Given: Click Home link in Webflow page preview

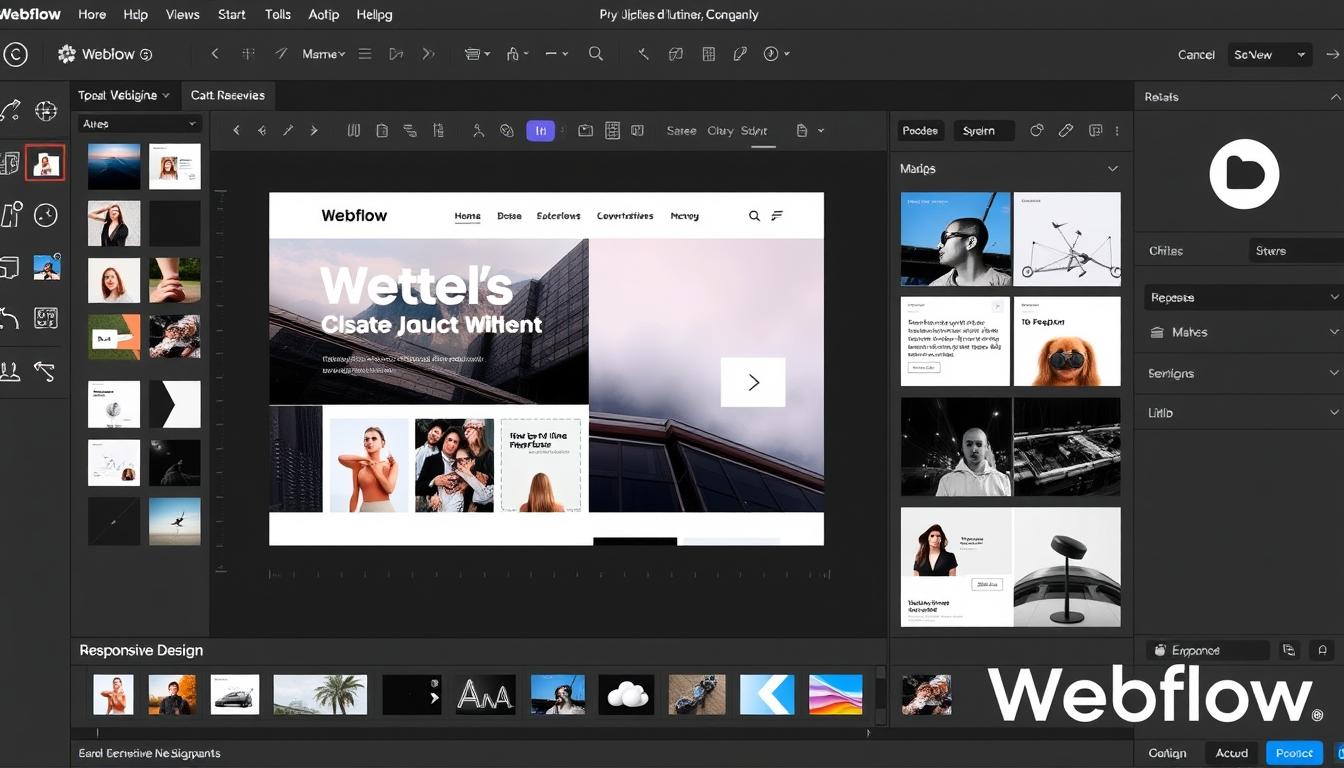Looking at the screenshot, I should point(467,216).
